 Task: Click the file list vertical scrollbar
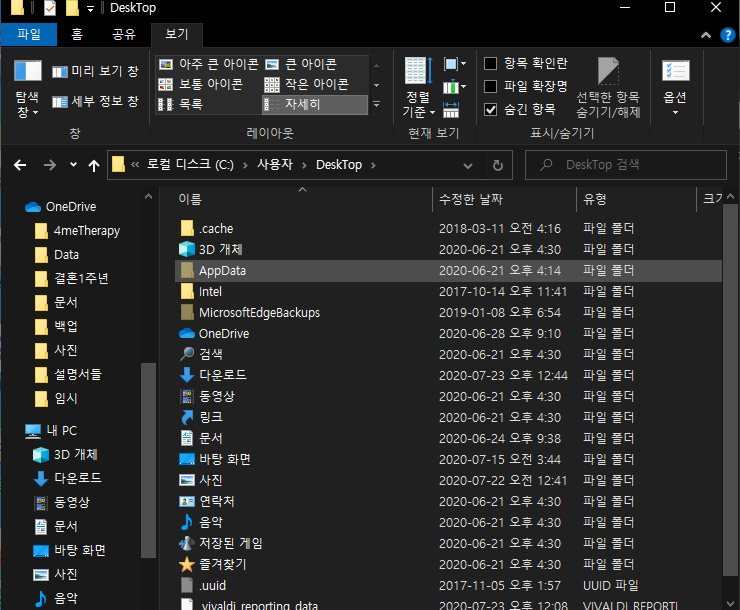point(730,392)
